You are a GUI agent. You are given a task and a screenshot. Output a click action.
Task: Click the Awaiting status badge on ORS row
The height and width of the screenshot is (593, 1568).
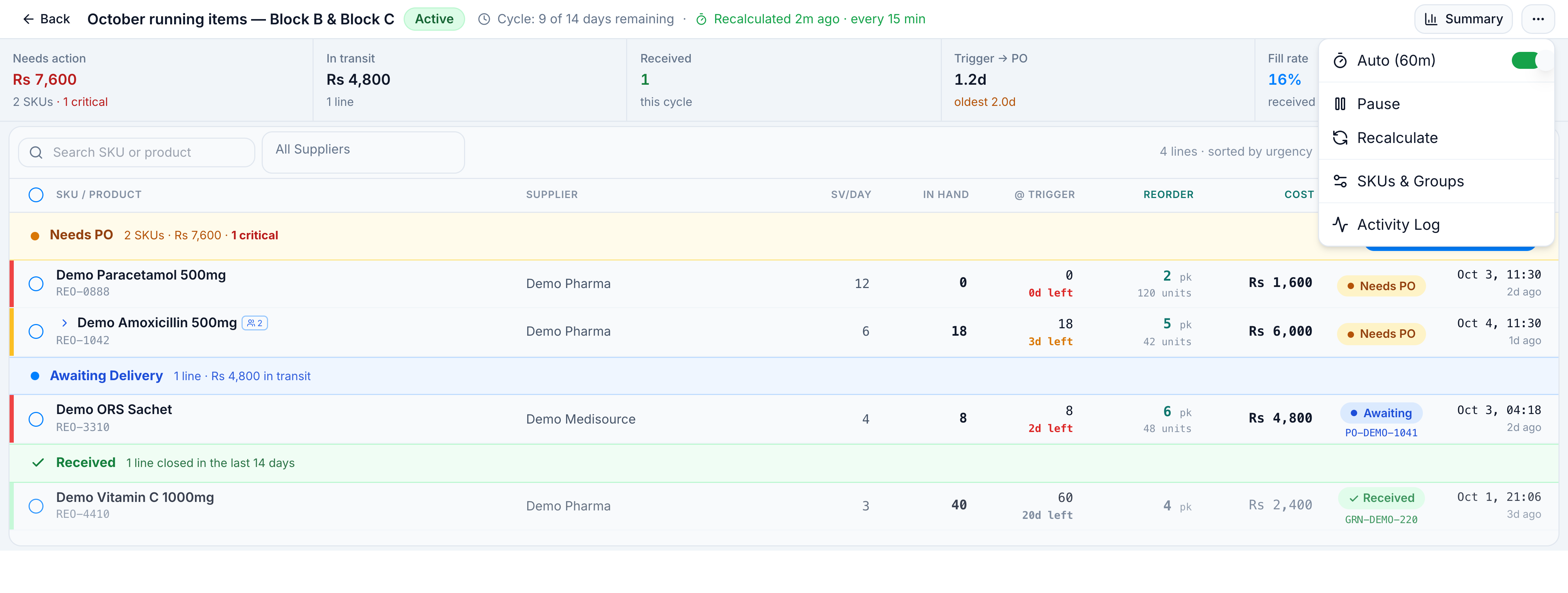tap(1380, 413)
